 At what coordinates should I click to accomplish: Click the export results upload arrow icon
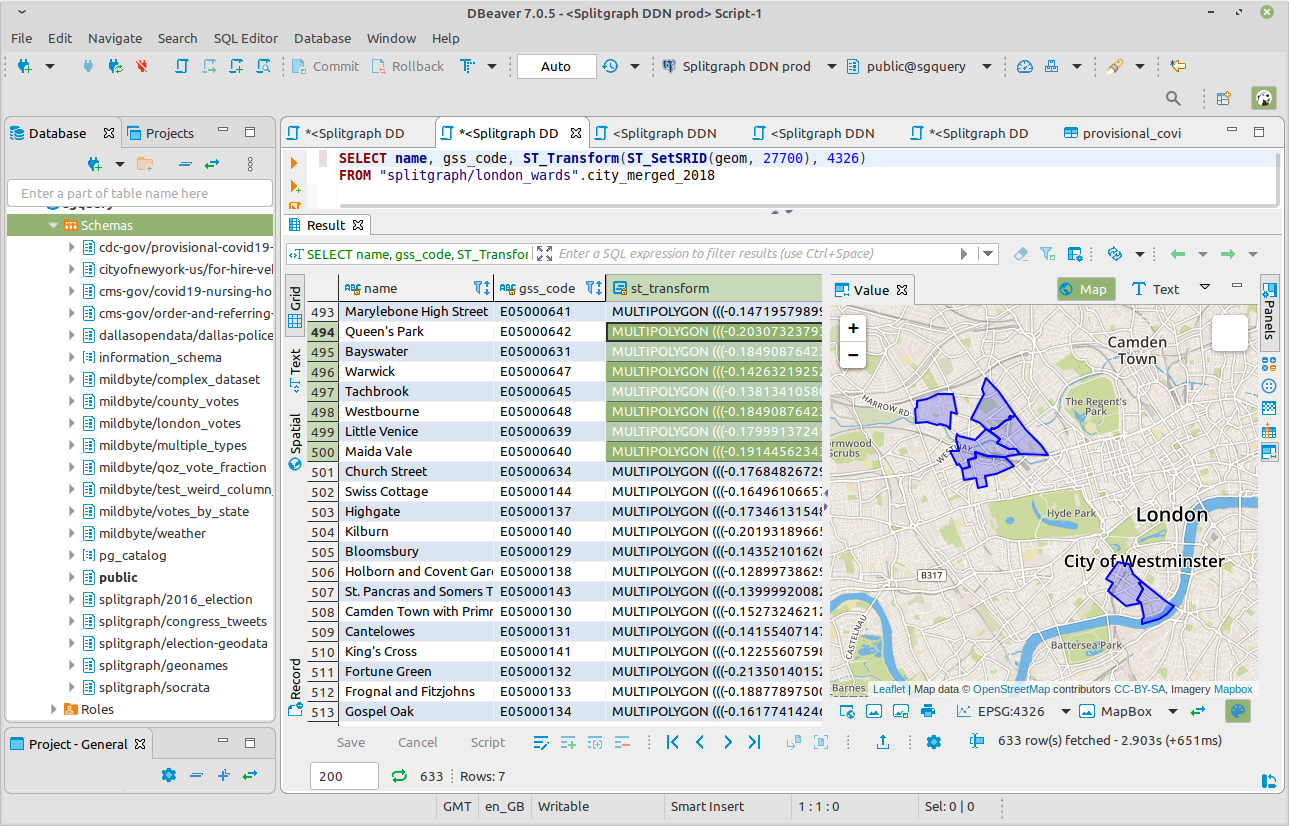coord(883,742)
